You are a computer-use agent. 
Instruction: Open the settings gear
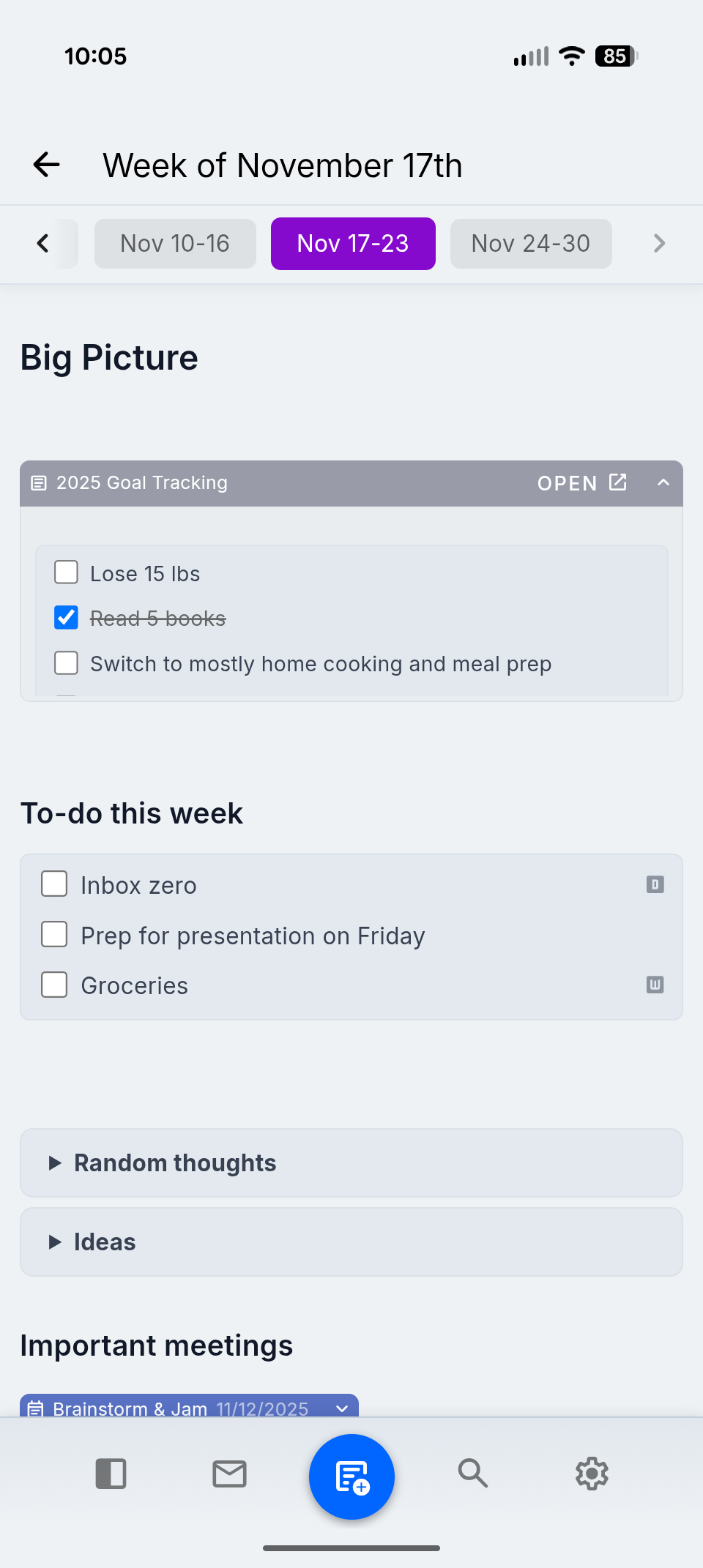click(592, 1474)
